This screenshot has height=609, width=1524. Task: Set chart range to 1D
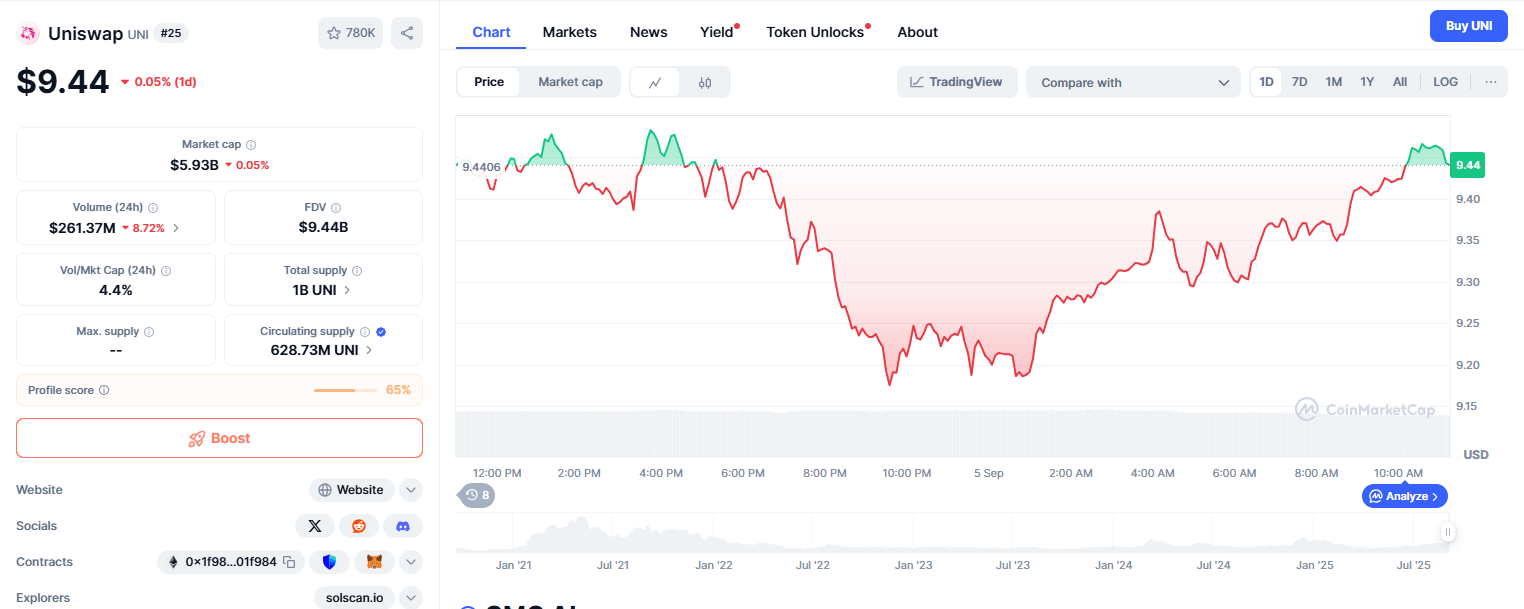pyautogui.click(x=1266, y=82)
